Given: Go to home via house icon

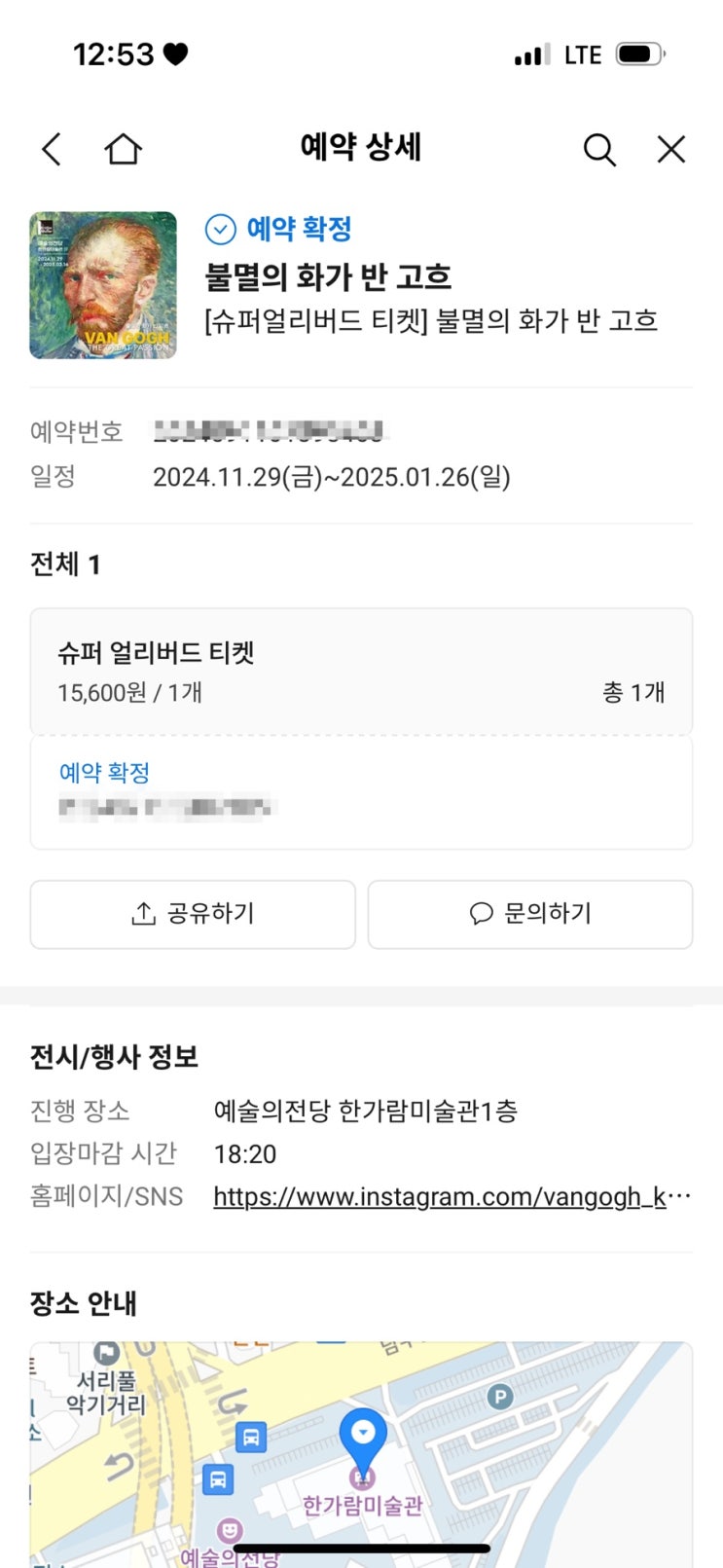Looking at the screenshot, I should [124, 149].
